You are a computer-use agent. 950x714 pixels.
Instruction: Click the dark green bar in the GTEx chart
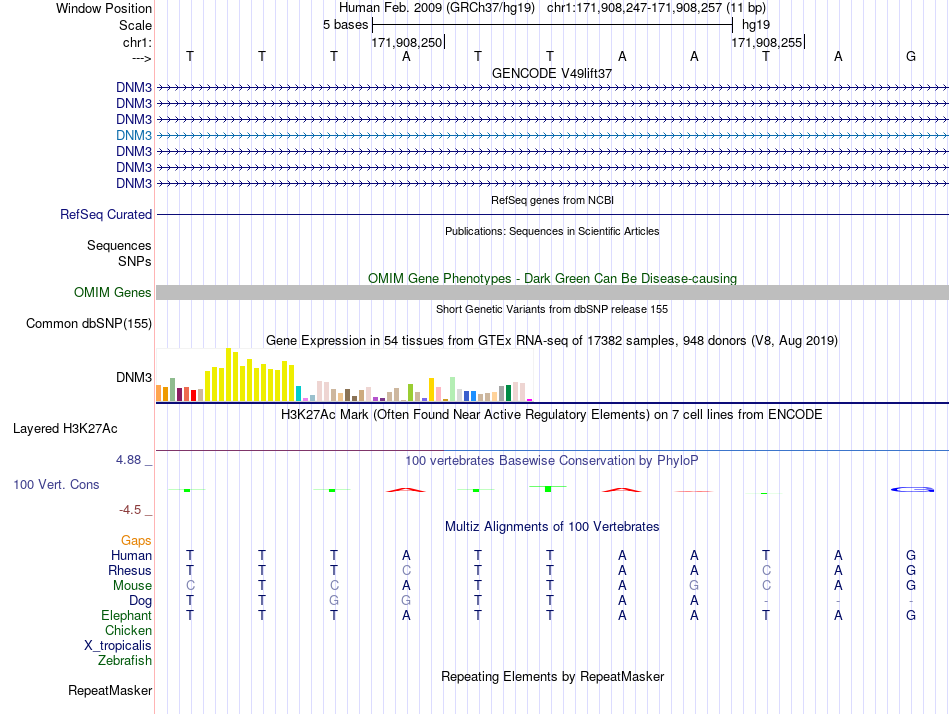pos(508,393)
